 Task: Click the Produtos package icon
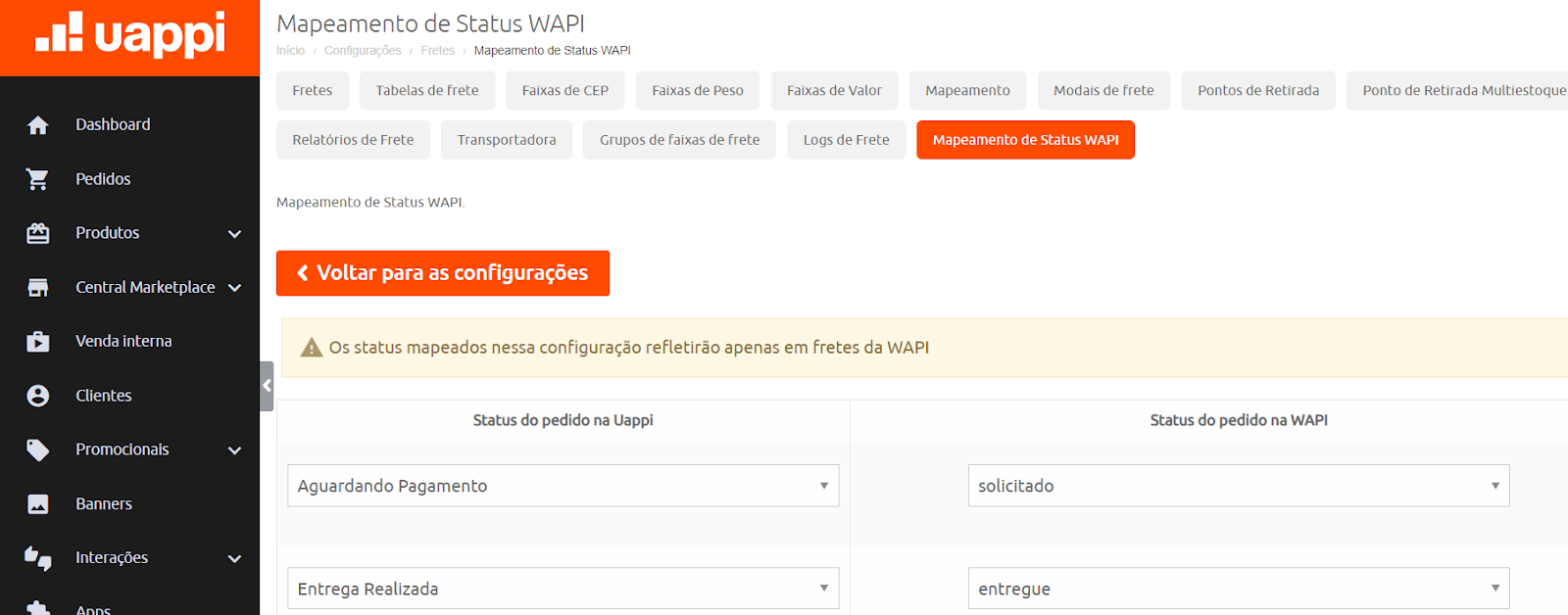pos(38,233)
